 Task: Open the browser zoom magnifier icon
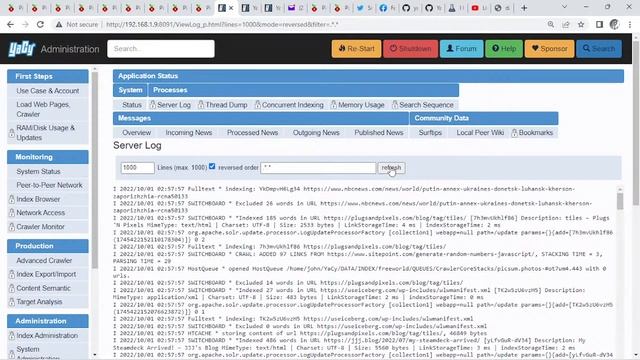(551, 24)
